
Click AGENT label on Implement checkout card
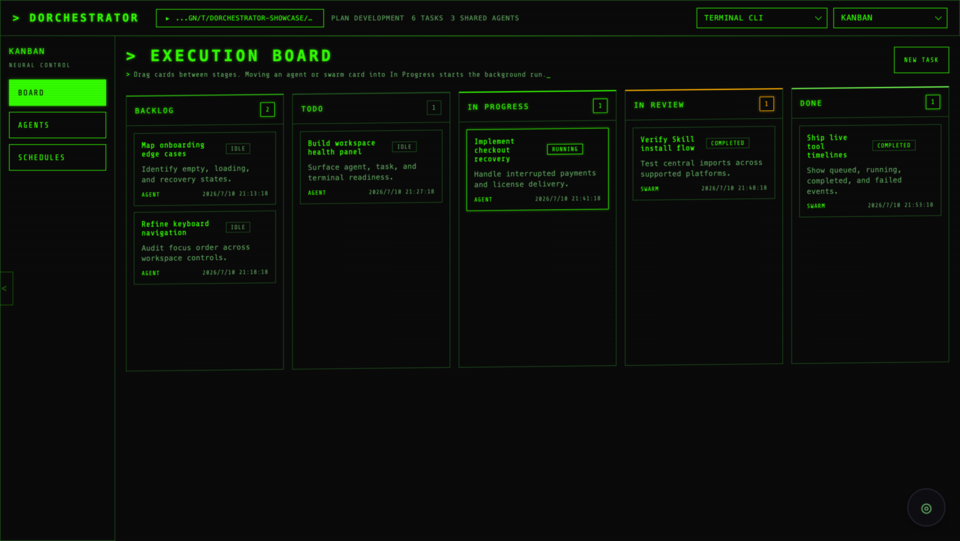pos(483,200)
